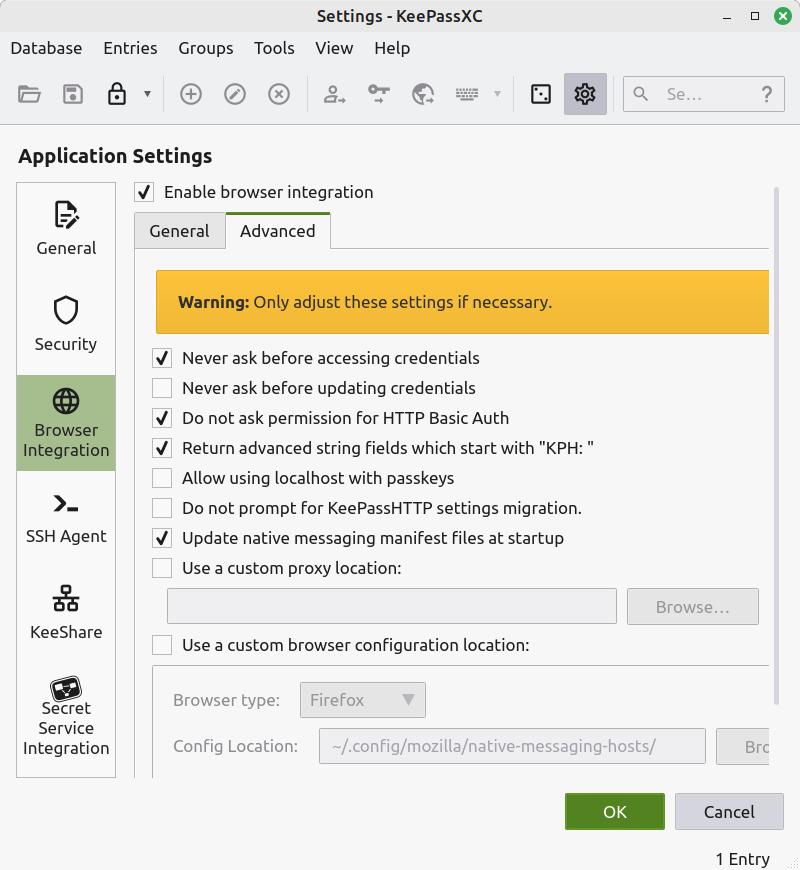Click the '1 Entry' status bar text

742,859
